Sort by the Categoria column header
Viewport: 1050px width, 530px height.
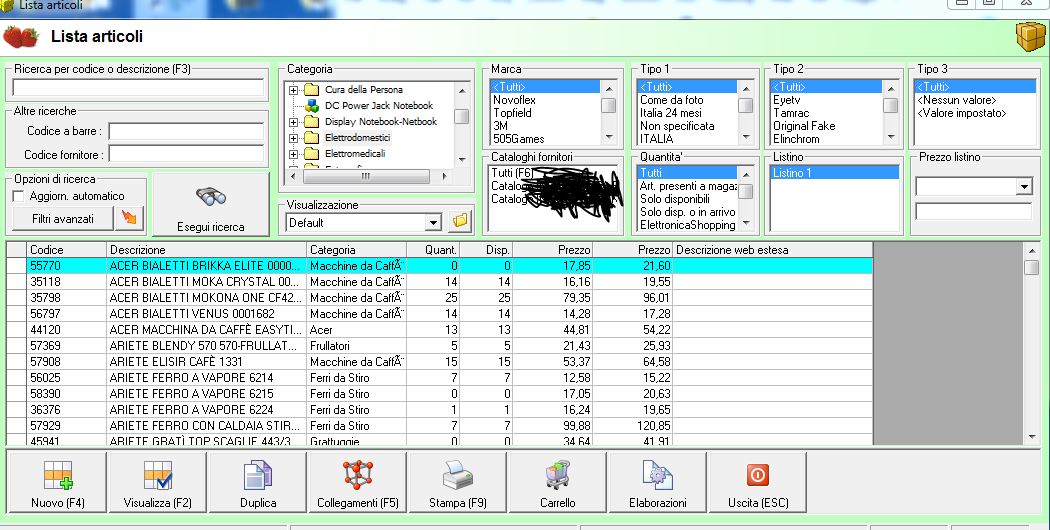click(x=356, y=250)
